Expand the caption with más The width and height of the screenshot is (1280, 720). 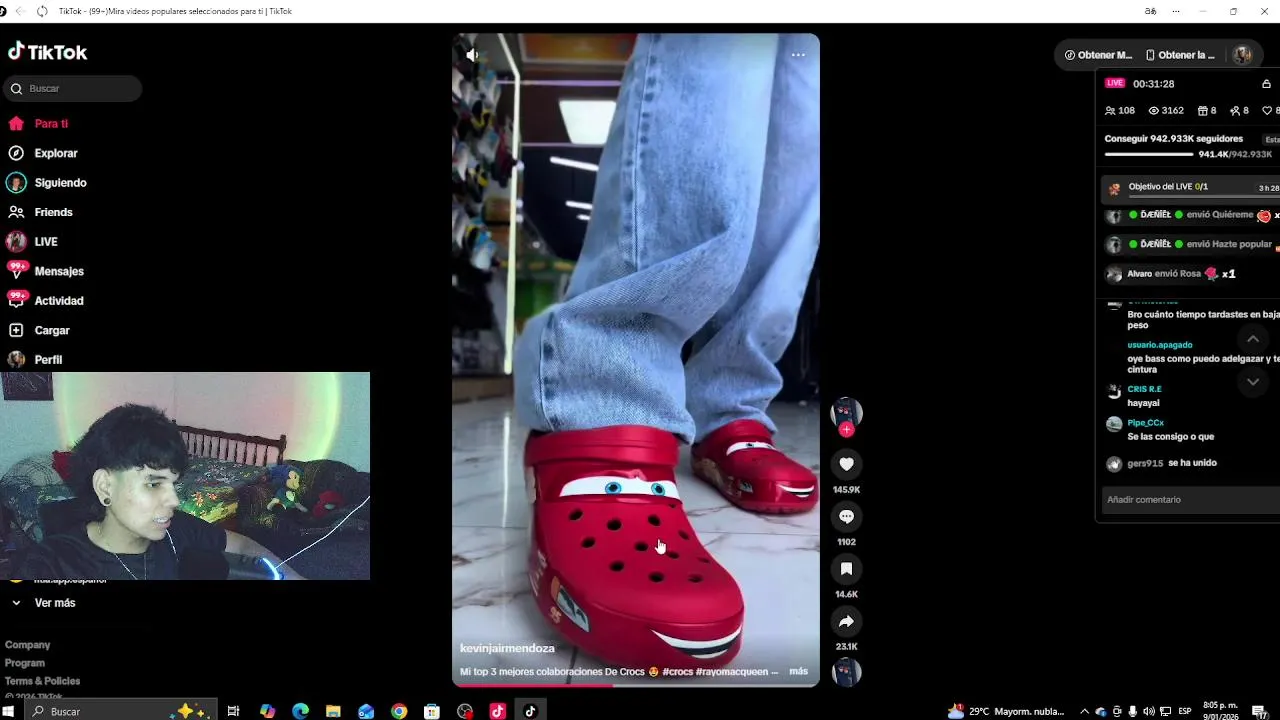click(798, 672)
